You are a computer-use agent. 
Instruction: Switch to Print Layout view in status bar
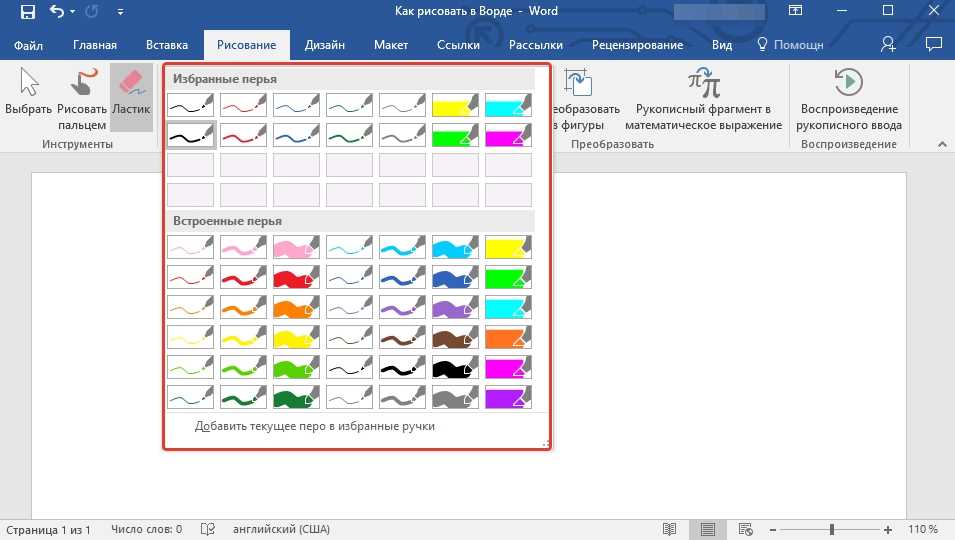coord(708,529)
